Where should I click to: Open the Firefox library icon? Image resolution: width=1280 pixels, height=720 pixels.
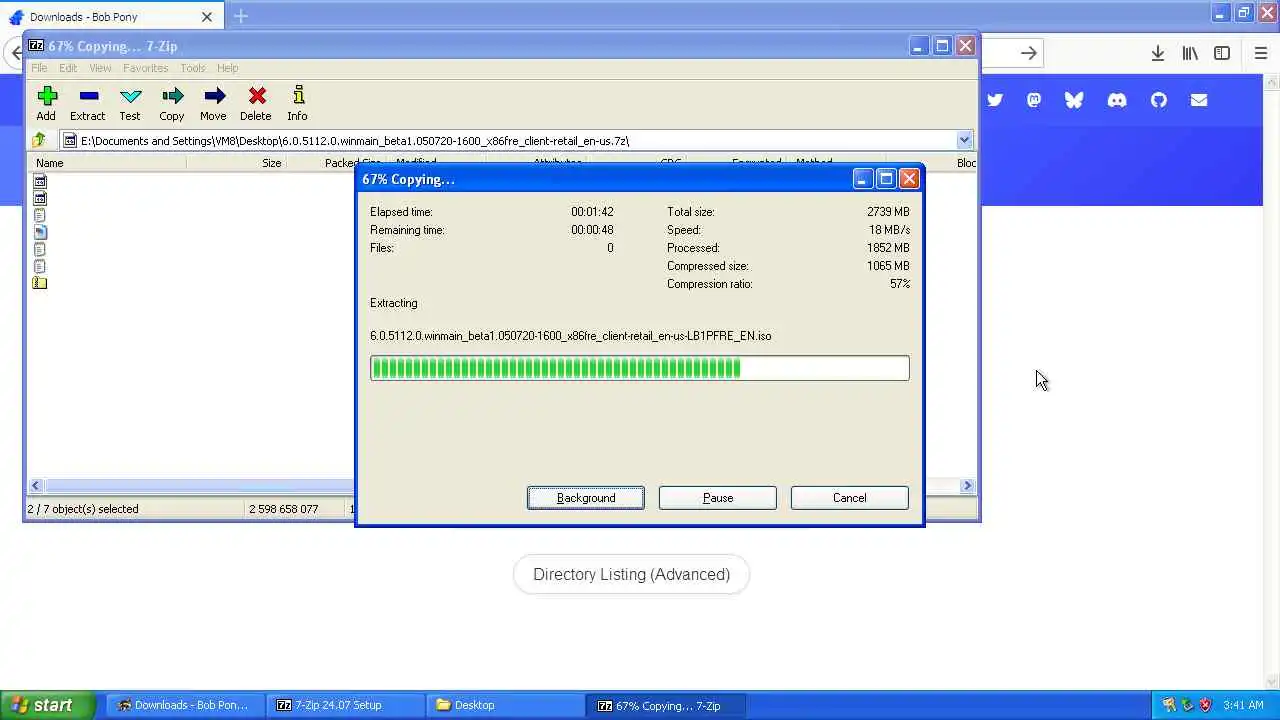tap(1190, 53)
